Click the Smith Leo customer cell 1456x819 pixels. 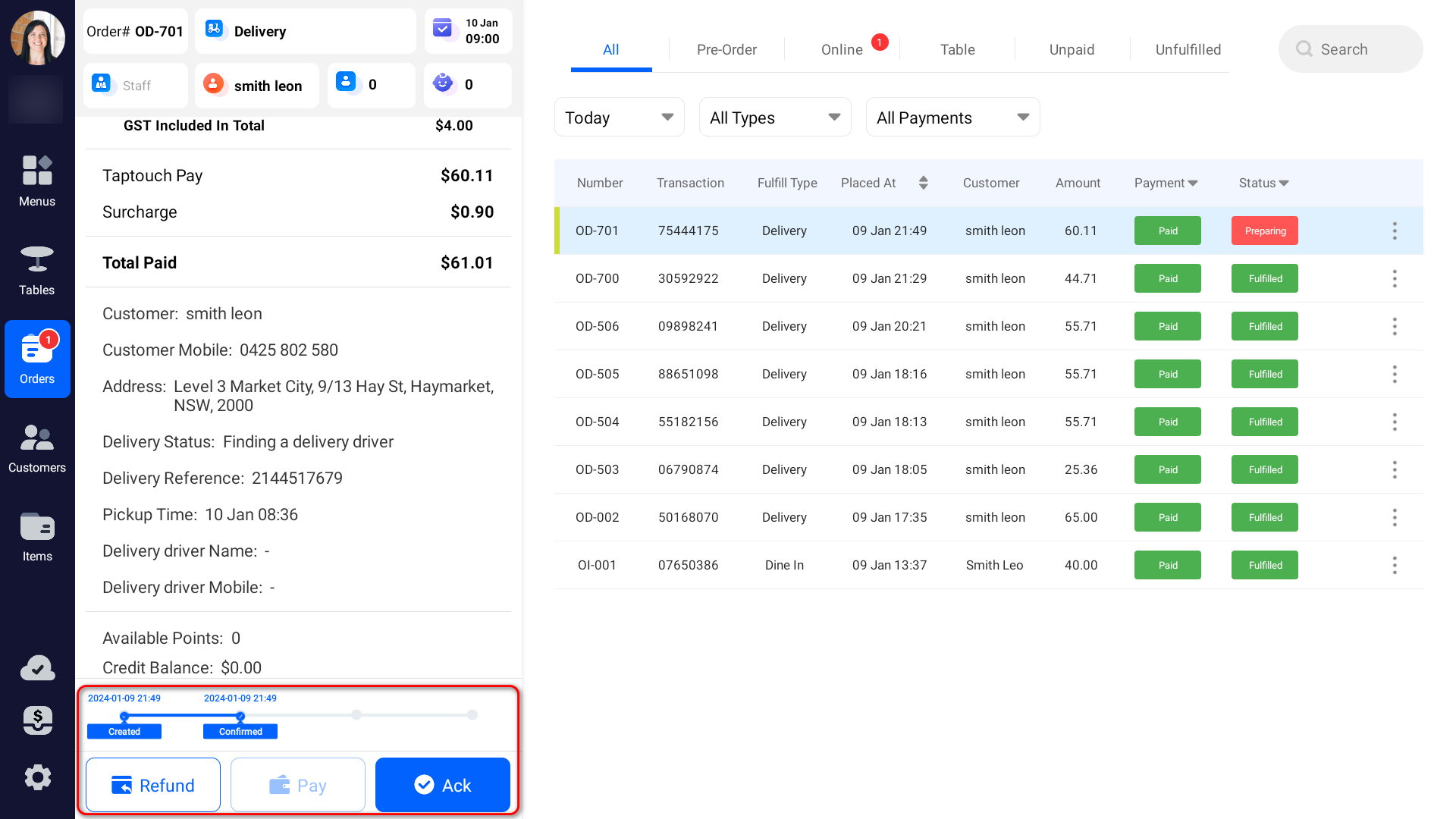coord(994,565)
